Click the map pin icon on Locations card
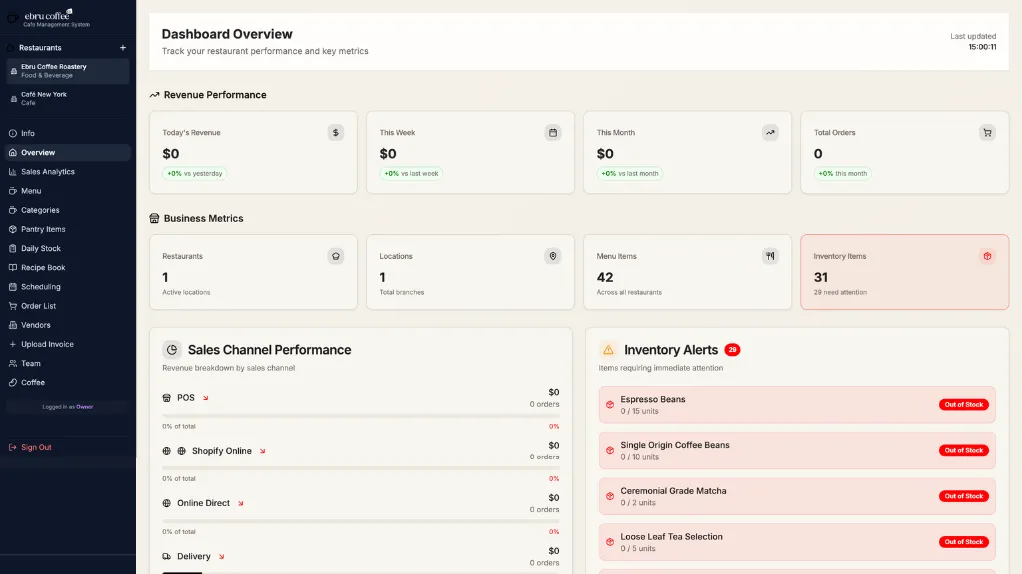 (553, 256)
